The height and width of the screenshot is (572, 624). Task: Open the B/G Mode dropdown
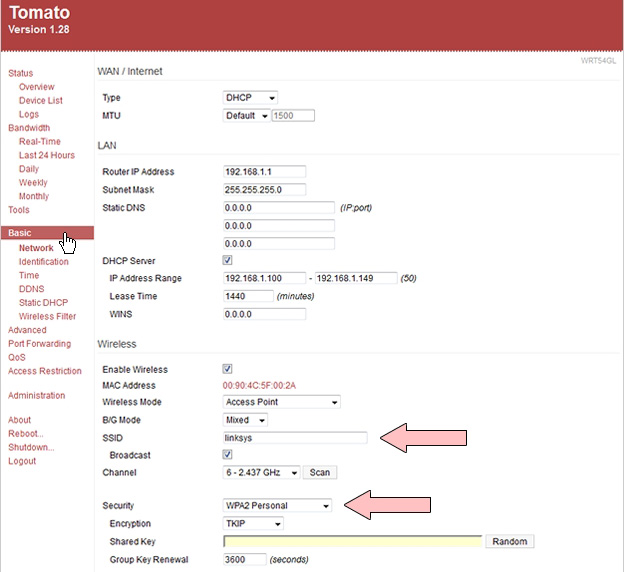(x=251, y=420)
